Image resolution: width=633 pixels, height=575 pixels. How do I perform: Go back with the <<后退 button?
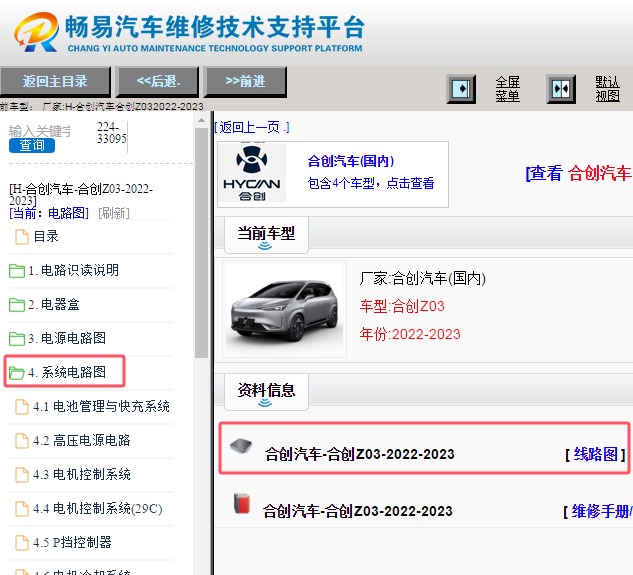pos(158,82)
